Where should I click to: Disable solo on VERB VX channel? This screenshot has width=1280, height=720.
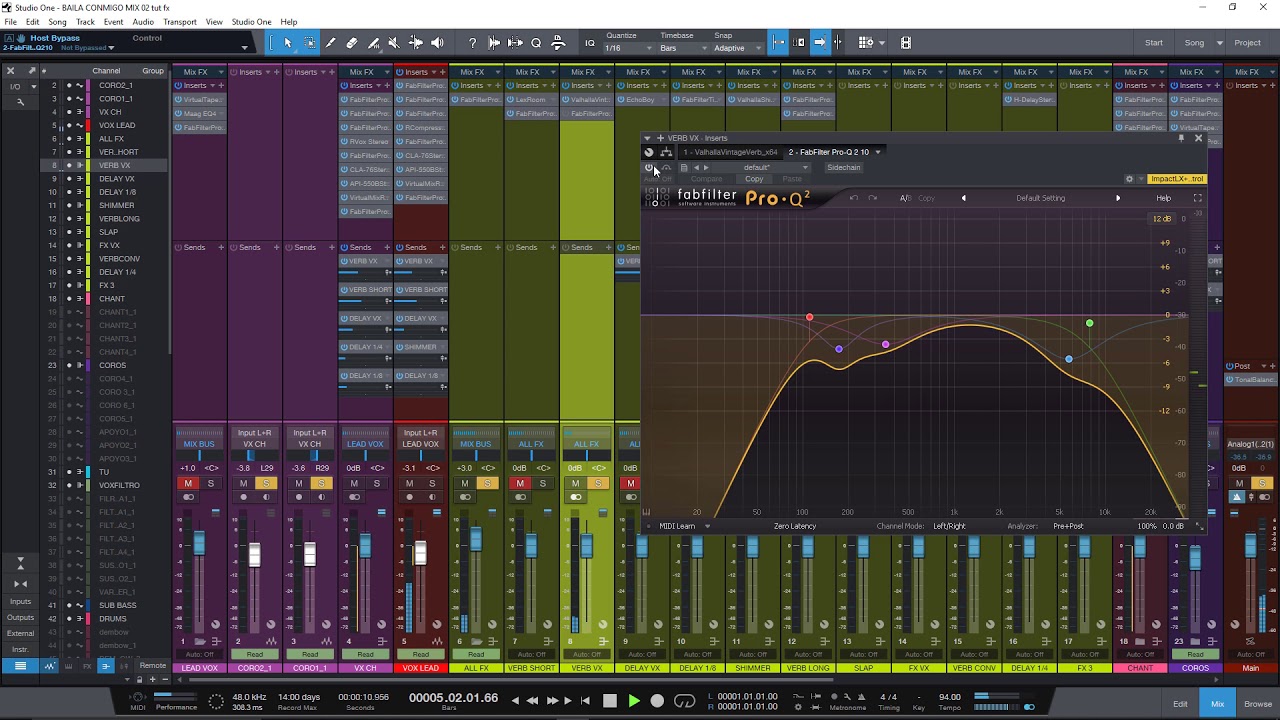(x=598, y=483)
